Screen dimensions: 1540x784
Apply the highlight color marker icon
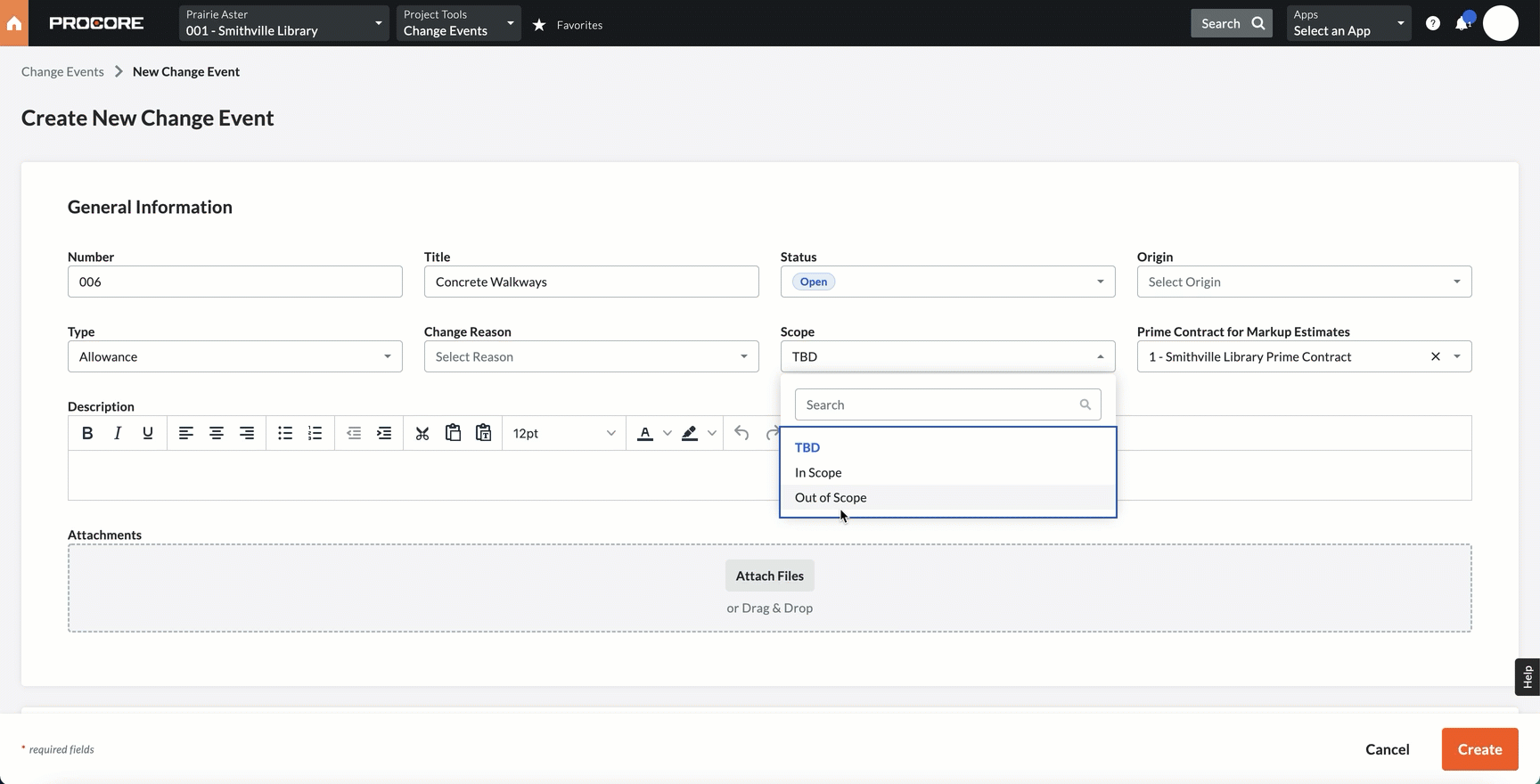690,433
